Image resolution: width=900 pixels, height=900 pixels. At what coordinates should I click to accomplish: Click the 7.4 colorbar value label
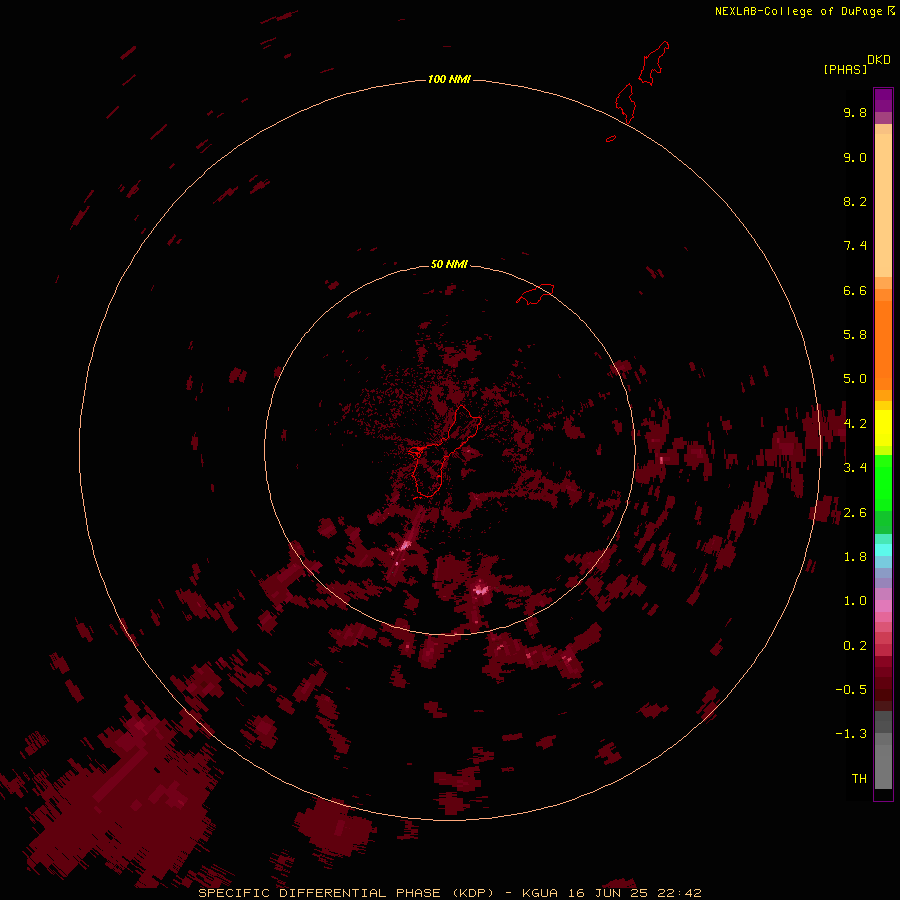point(855,246)
